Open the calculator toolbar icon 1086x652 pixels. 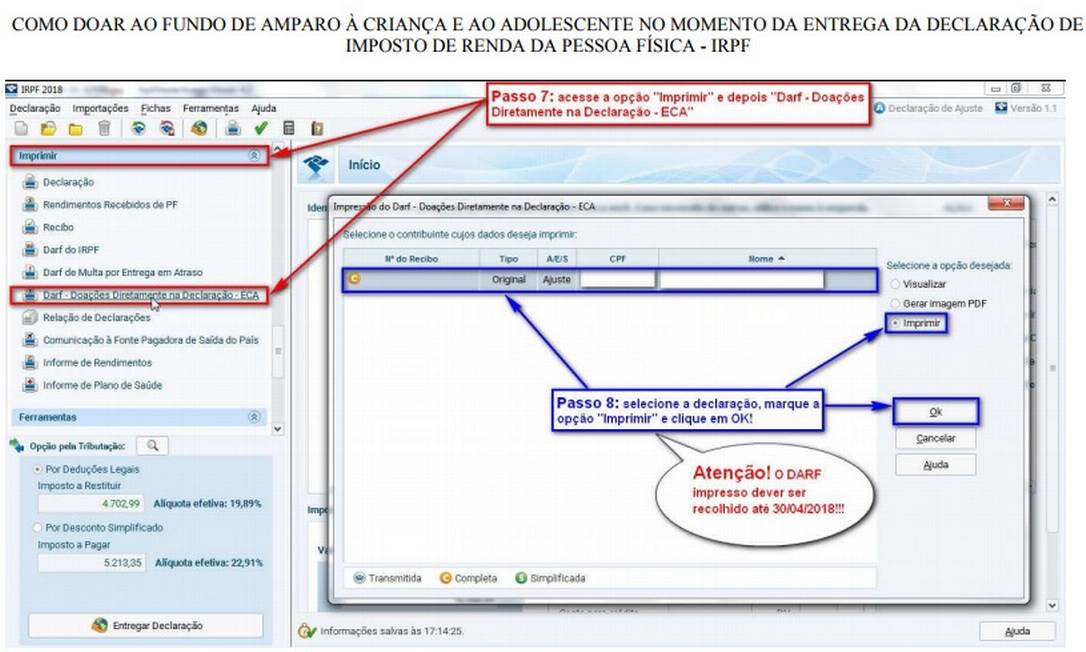click(289, 128)
